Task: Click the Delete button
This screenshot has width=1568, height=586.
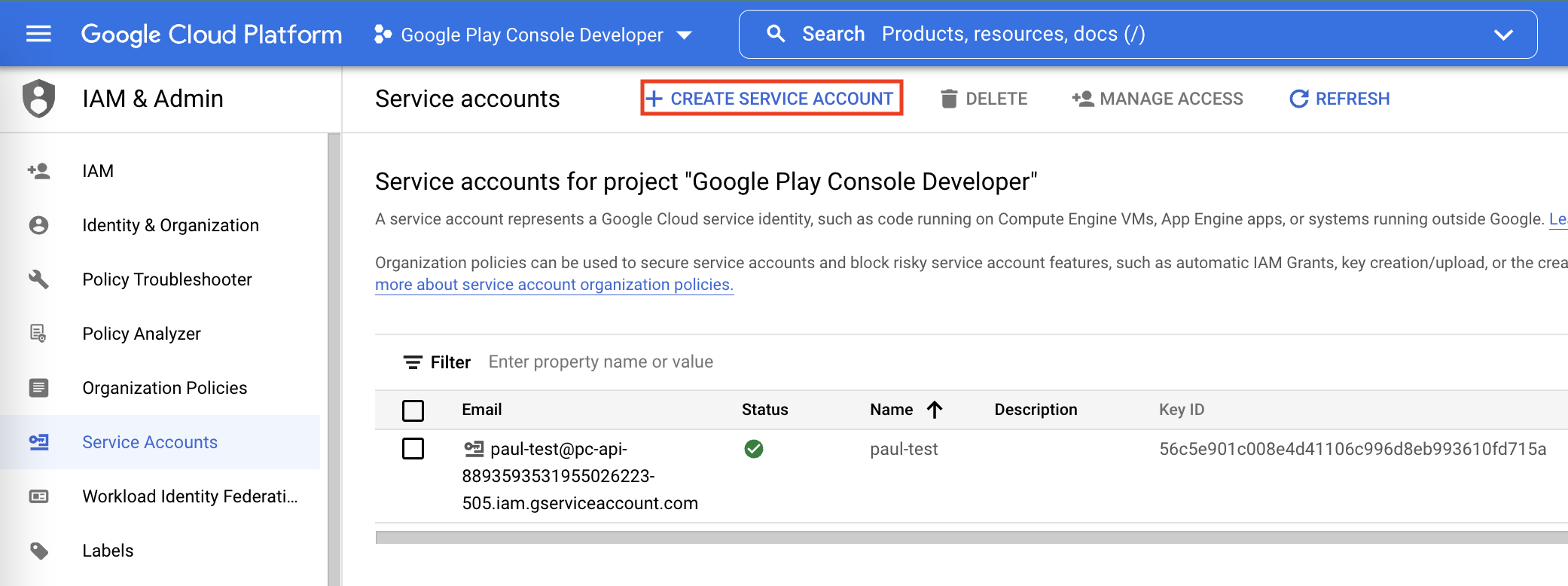Action: [x=984, y=99]
